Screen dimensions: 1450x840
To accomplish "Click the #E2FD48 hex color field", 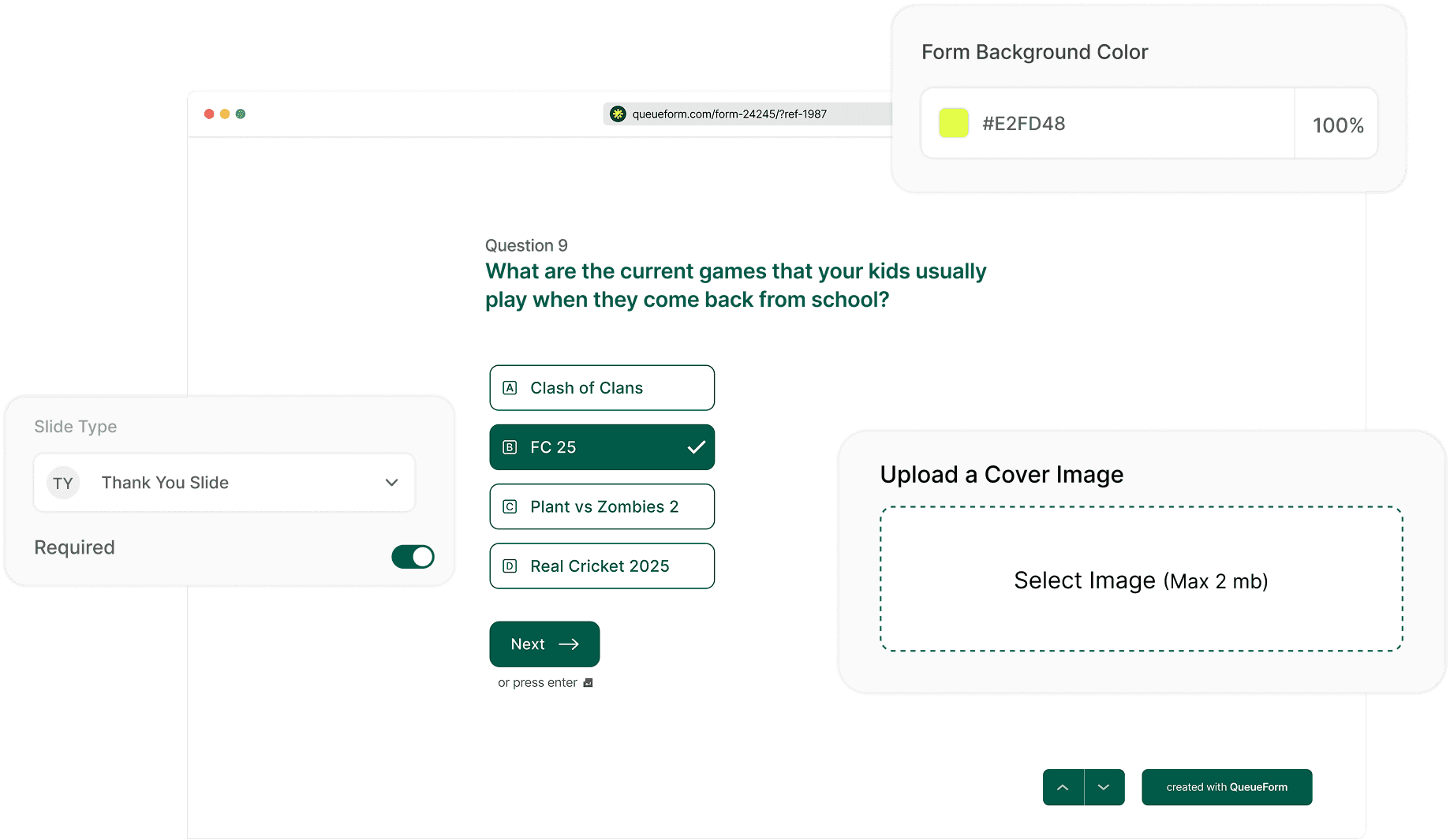I will 1108,123.
